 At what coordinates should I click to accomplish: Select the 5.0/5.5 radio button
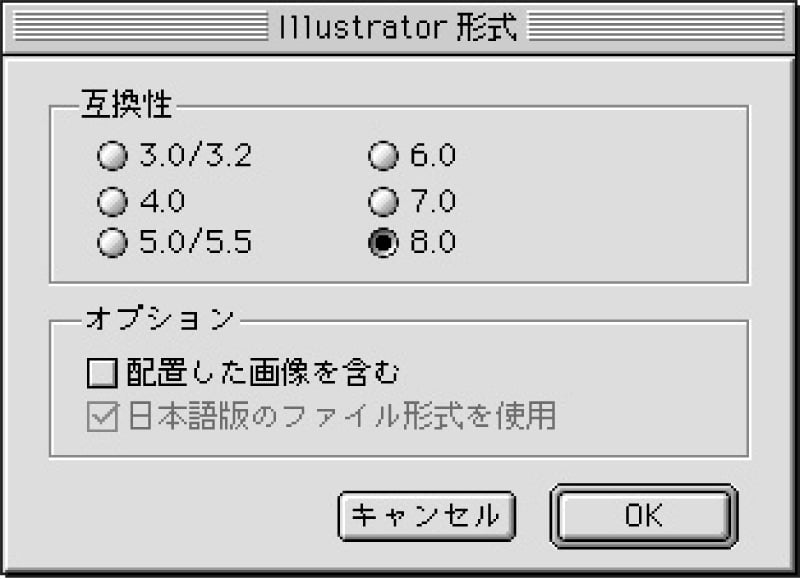click(112, 243)
